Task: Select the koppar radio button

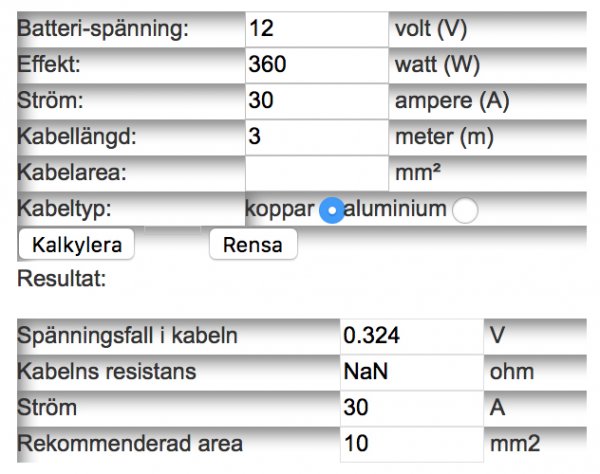Action: pos(331,210)
